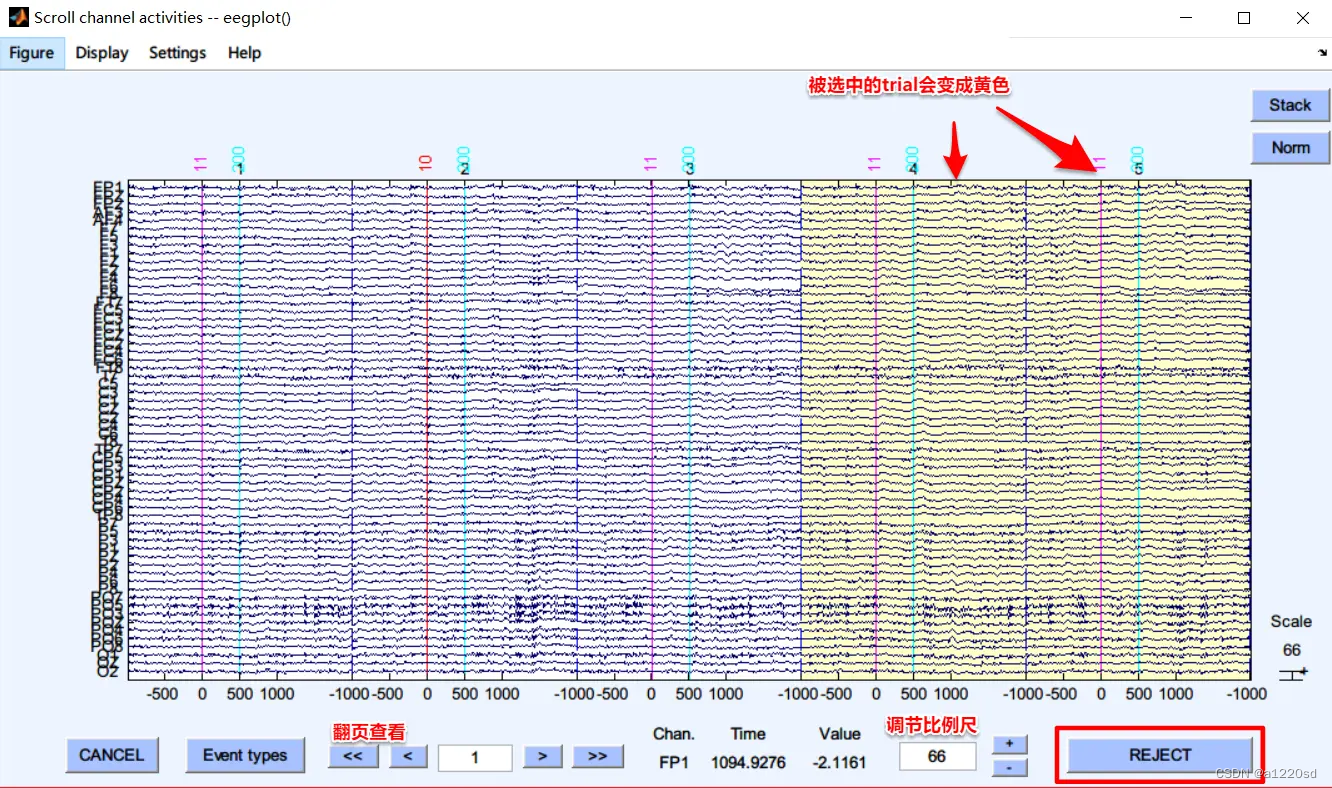The image size is (1332, 788).
Task: Select trial 1 in the EEG plot
Action: click(x=240, y=430)
